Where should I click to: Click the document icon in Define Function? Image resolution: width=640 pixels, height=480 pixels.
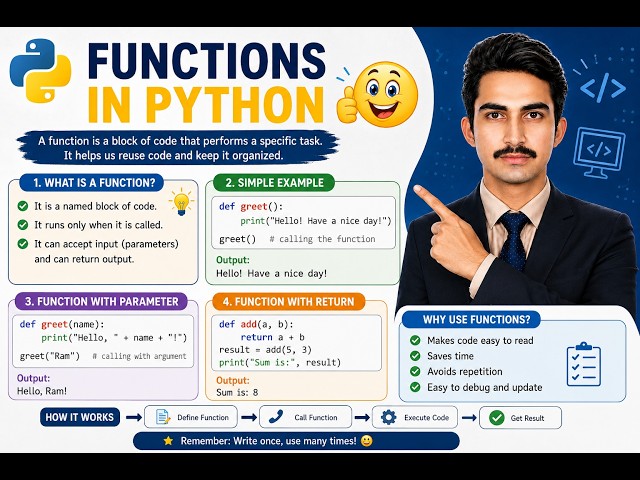[x=163, y=417]
